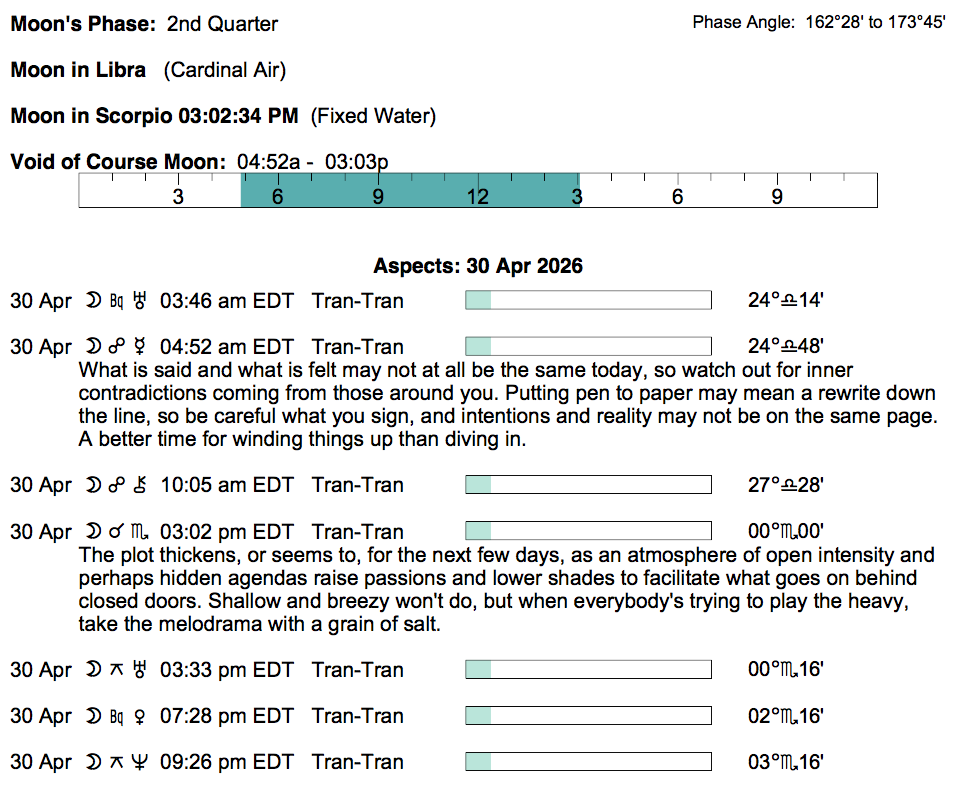Click the 00°16' Scorpio position in the 03:33 pm row

pos(785,670)
